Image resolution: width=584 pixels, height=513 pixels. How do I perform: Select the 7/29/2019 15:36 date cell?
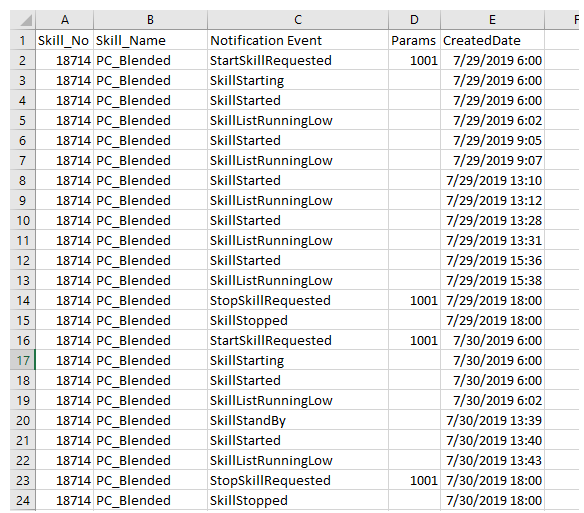tap(492, 260)
